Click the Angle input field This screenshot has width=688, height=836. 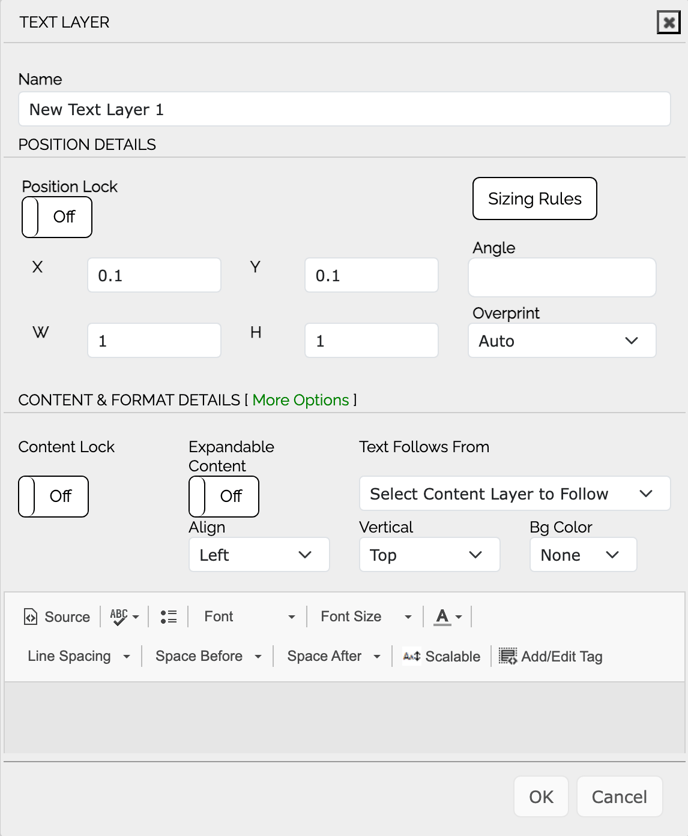(x=562, y=277)
